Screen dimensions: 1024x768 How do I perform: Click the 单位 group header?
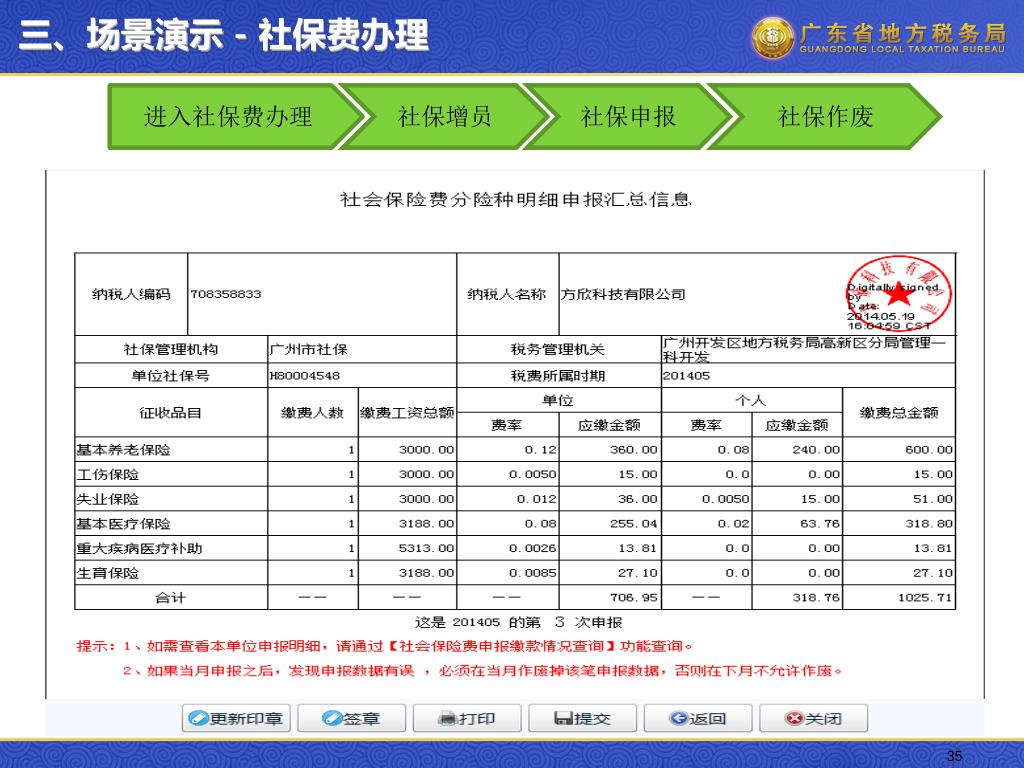point(558,400)
